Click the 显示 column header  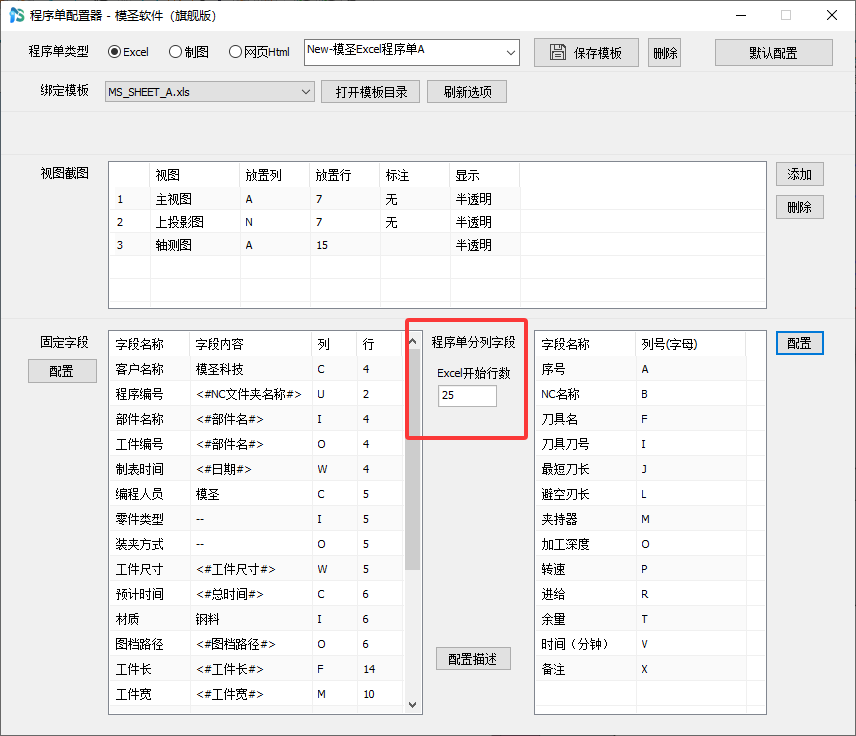485,175
